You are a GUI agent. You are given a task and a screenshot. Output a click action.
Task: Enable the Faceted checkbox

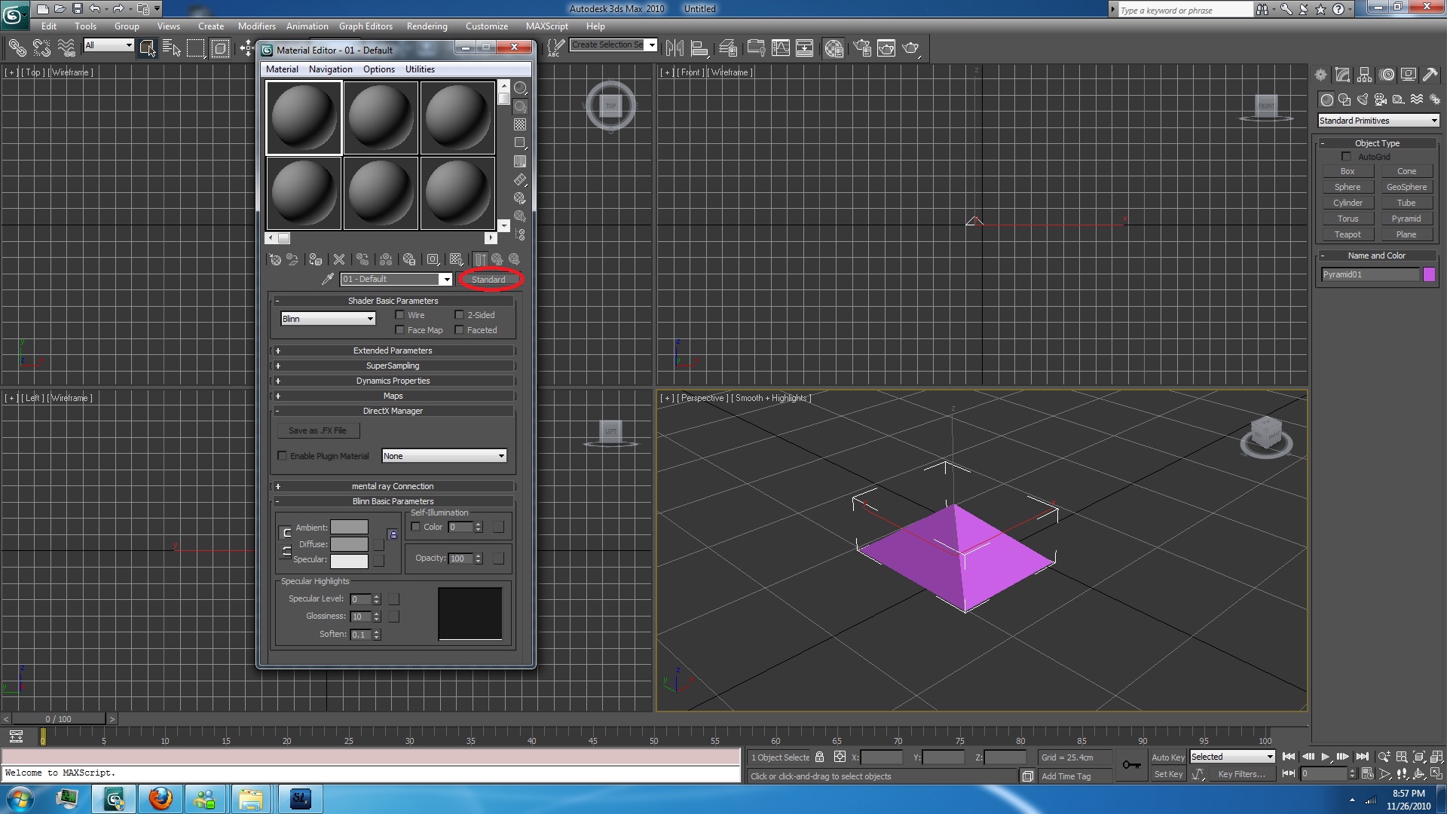pos(459,329)
